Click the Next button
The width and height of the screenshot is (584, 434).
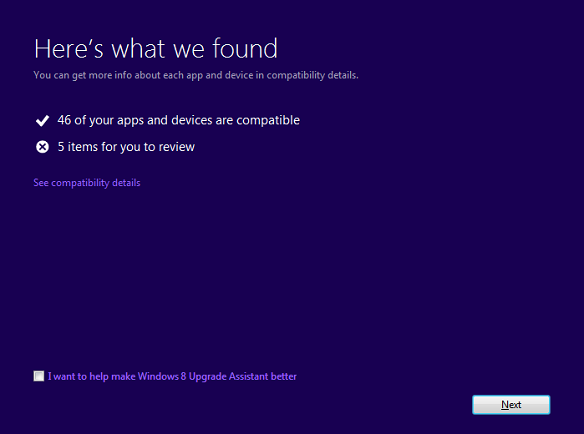[511, 405]
